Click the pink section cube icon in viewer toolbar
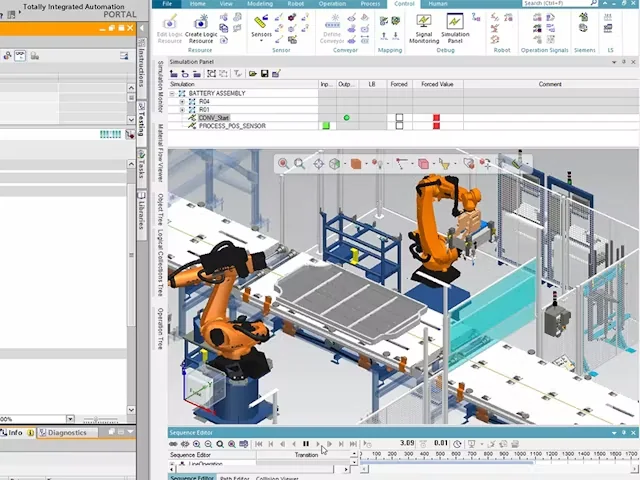The height and width of the screenshot is (480, 640). click(423, 164)
